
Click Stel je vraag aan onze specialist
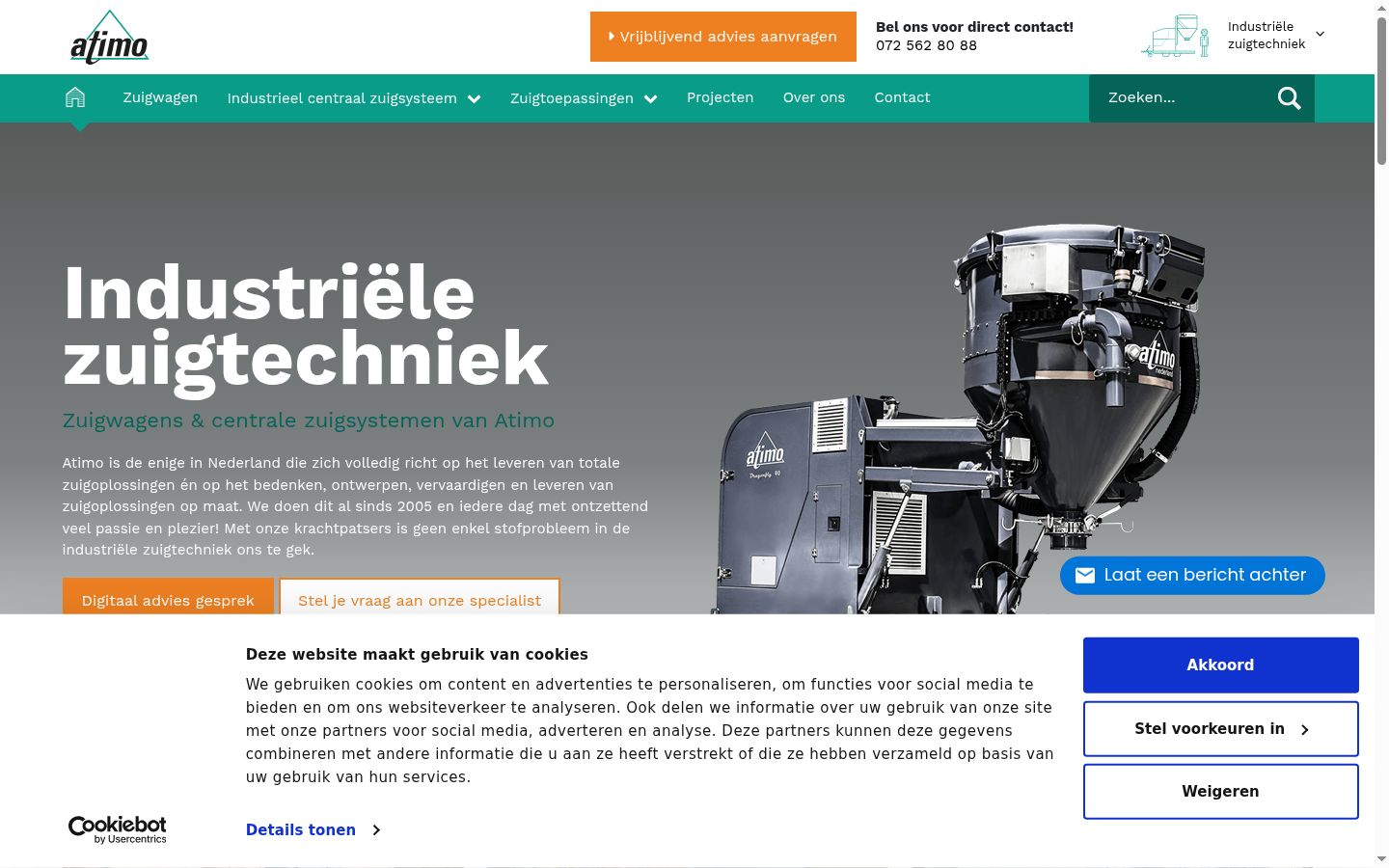420,597
